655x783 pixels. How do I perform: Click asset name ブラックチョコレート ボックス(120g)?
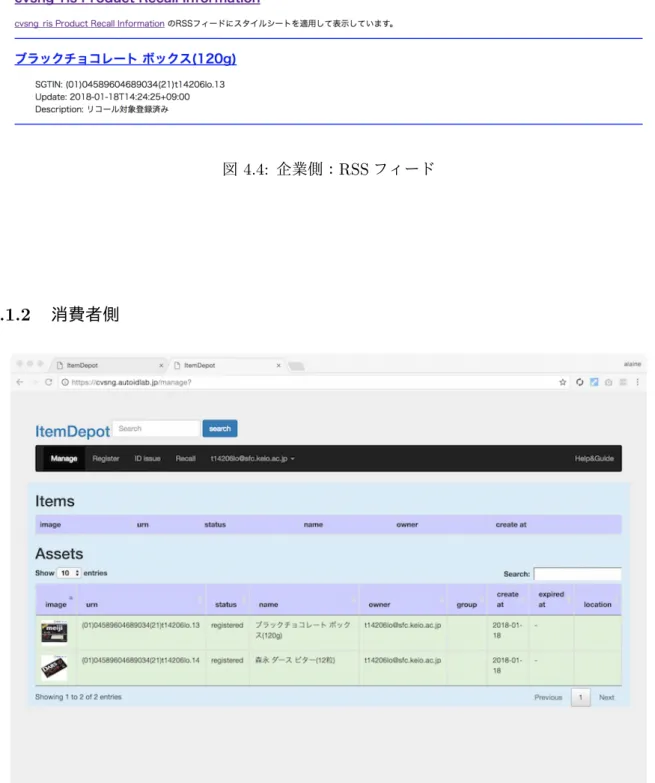click(x=303, y=630)
